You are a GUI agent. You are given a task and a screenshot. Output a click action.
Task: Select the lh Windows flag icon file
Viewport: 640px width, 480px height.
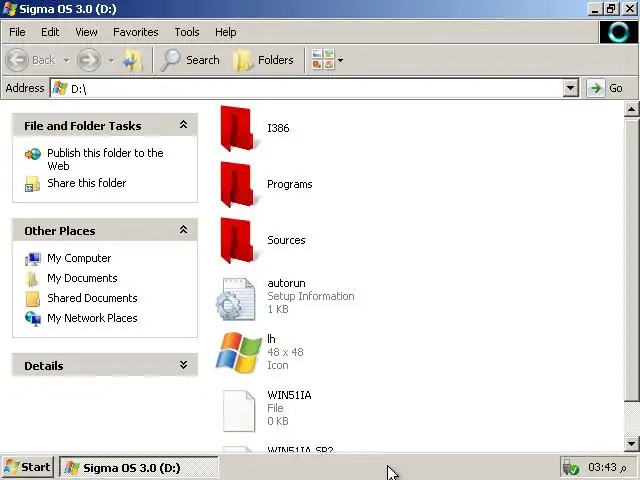238,352
